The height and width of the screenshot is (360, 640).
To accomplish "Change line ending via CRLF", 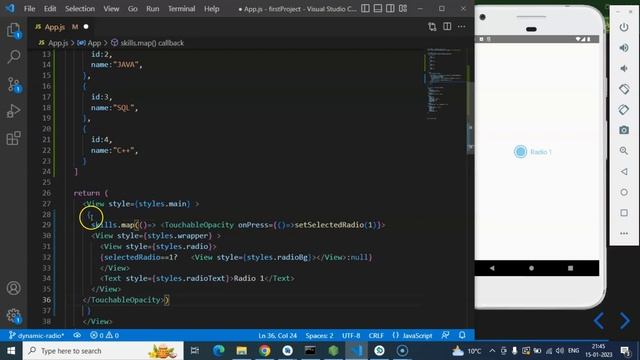I will [376, 336].
